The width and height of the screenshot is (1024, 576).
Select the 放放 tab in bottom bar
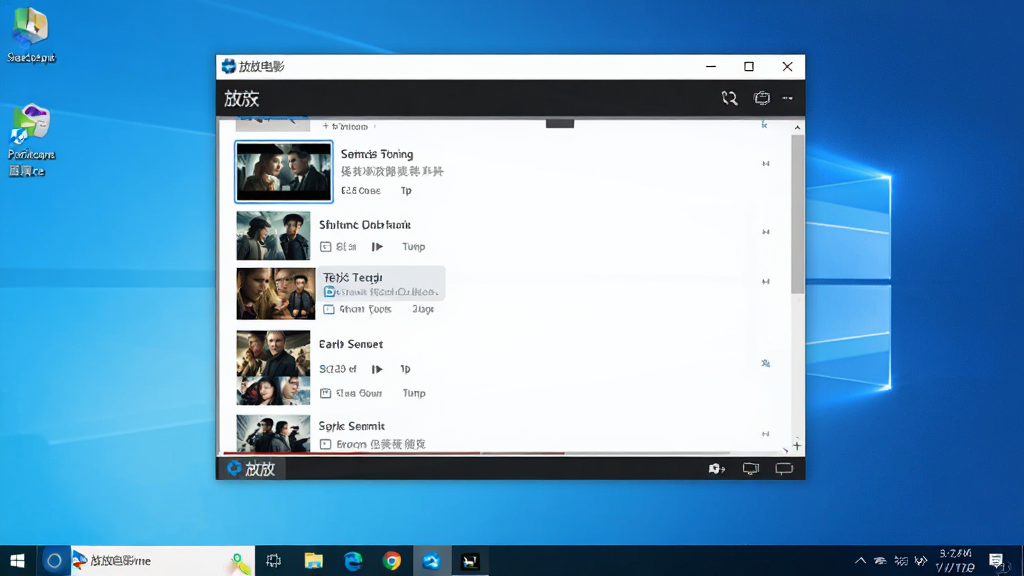pyautogui.click(x=251, y=468)
